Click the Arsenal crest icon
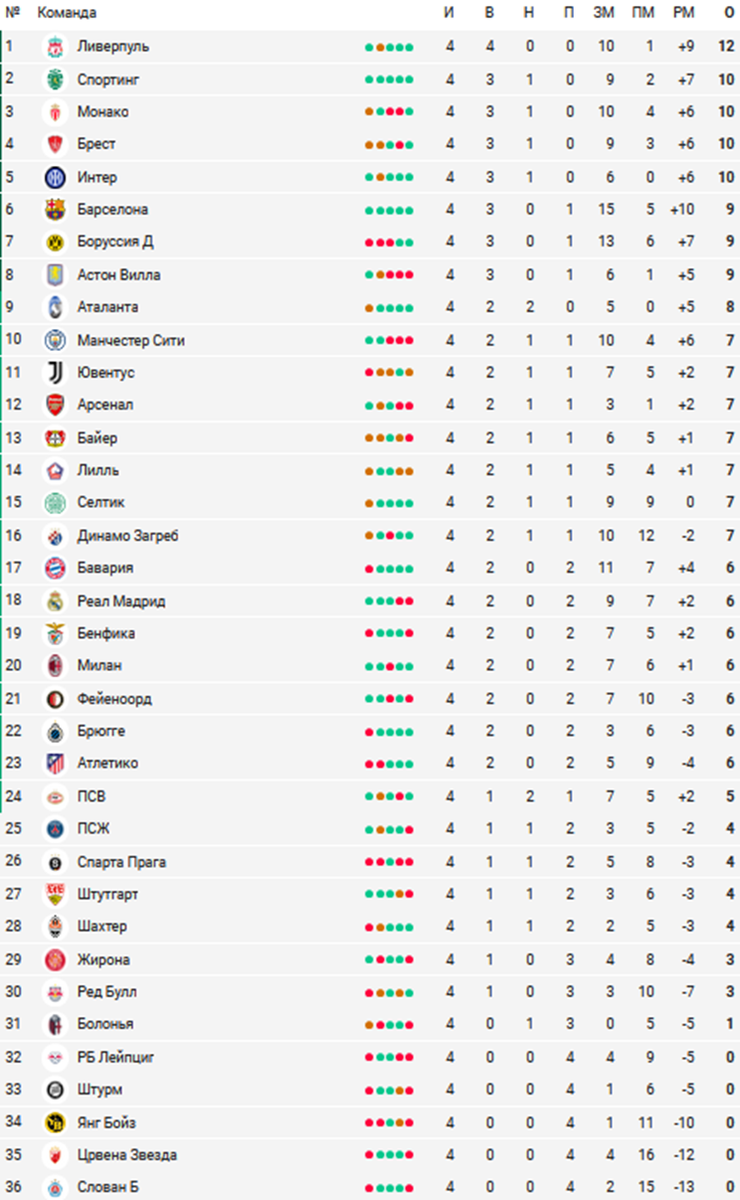This screenshot has width=740, height=1200. (54, 405)
